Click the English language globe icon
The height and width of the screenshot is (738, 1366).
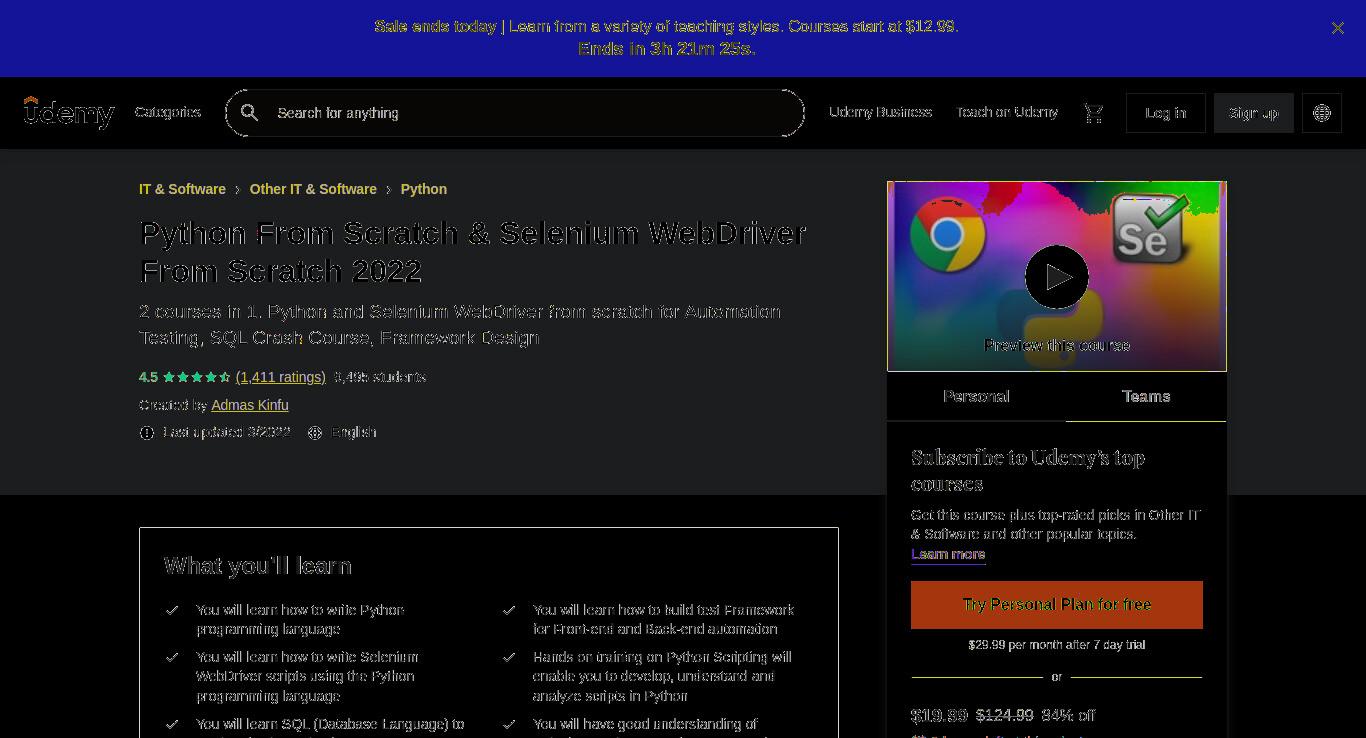tap(315, 433)
